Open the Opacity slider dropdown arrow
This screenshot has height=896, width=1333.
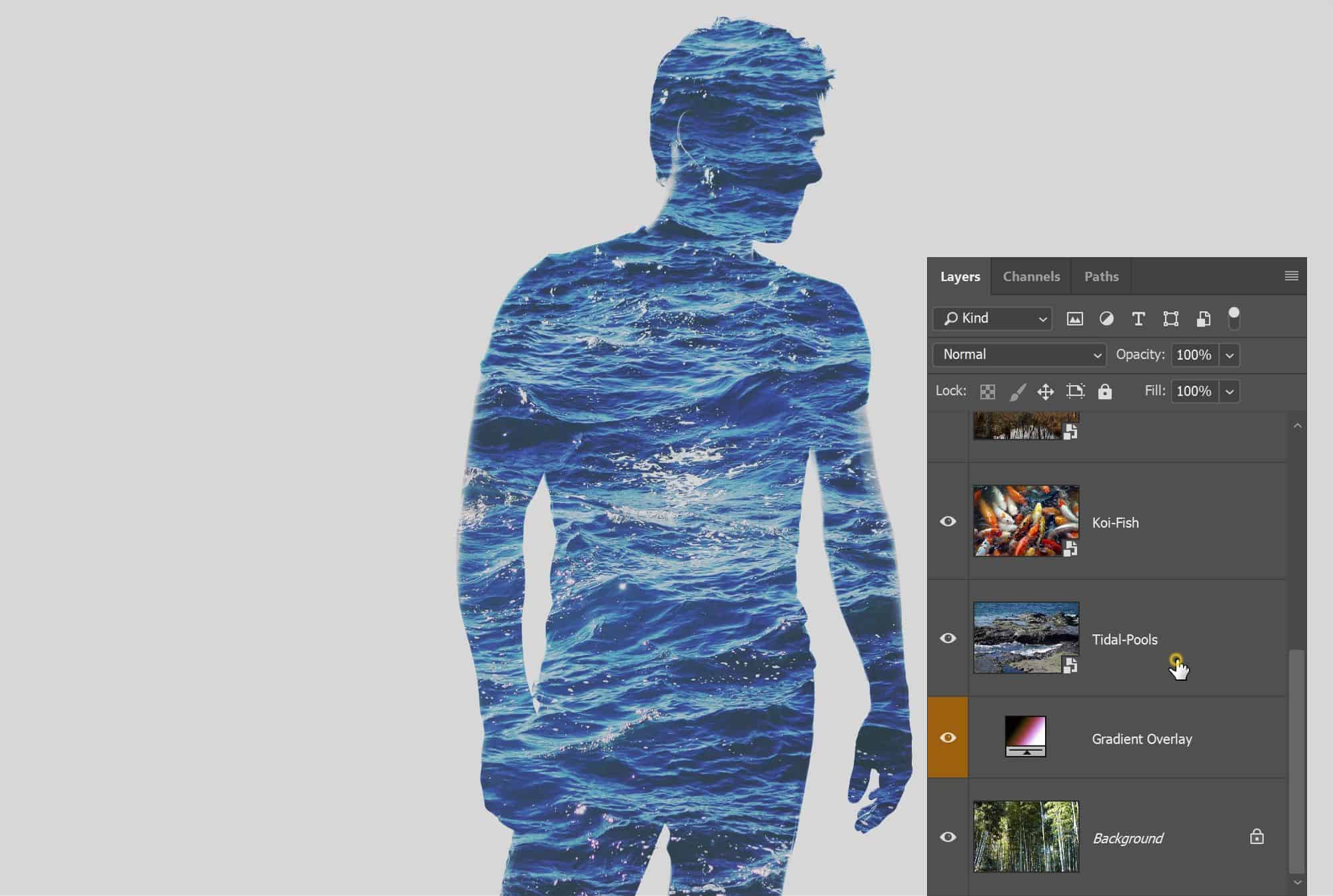(1230, 355)
